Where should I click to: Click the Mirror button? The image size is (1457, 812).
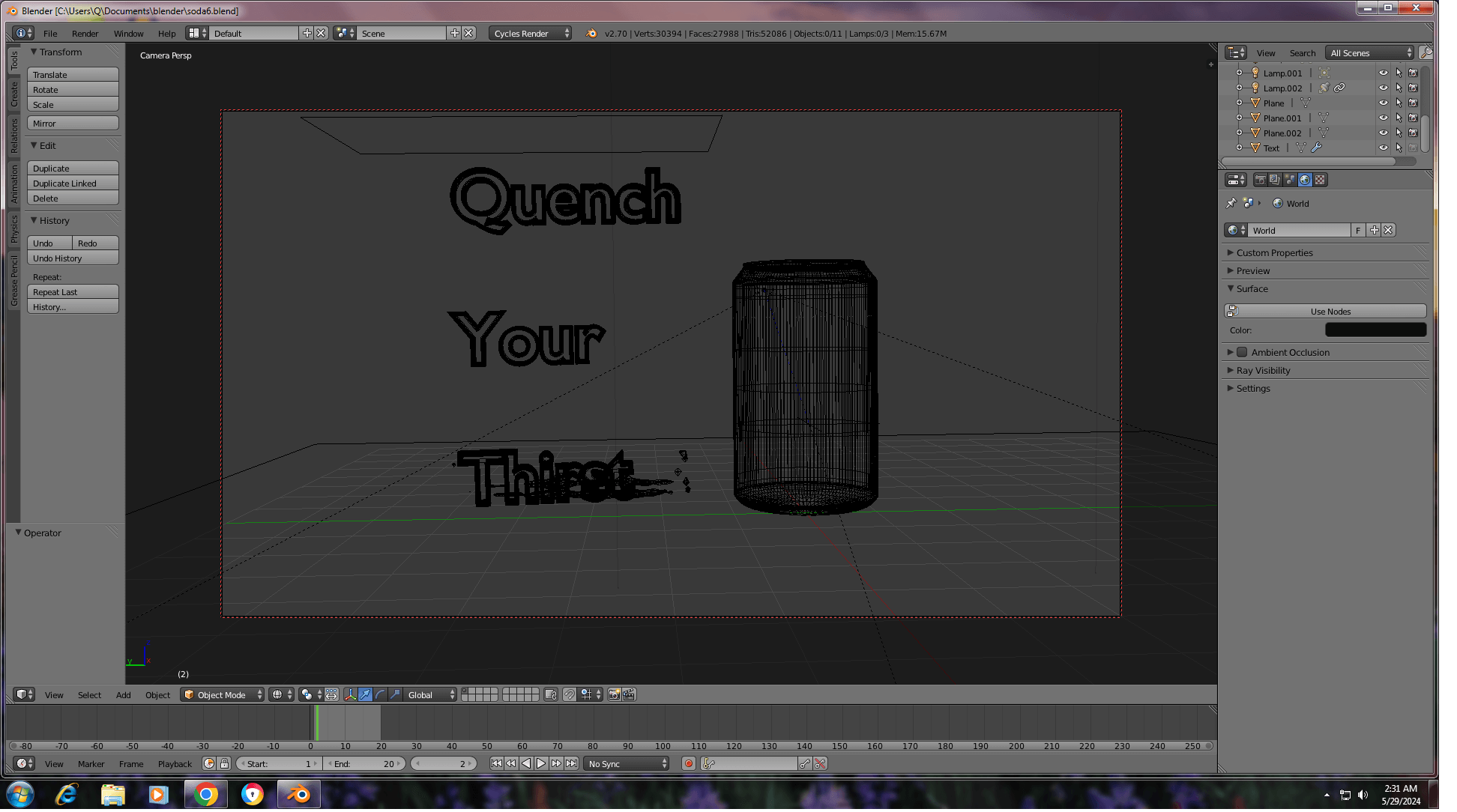click(73, 124)
